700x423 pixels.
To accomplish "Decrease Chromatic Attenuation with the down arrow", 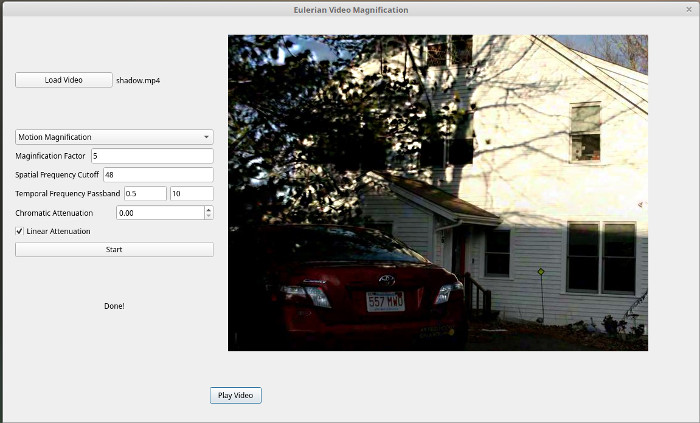I will [208, 216].
